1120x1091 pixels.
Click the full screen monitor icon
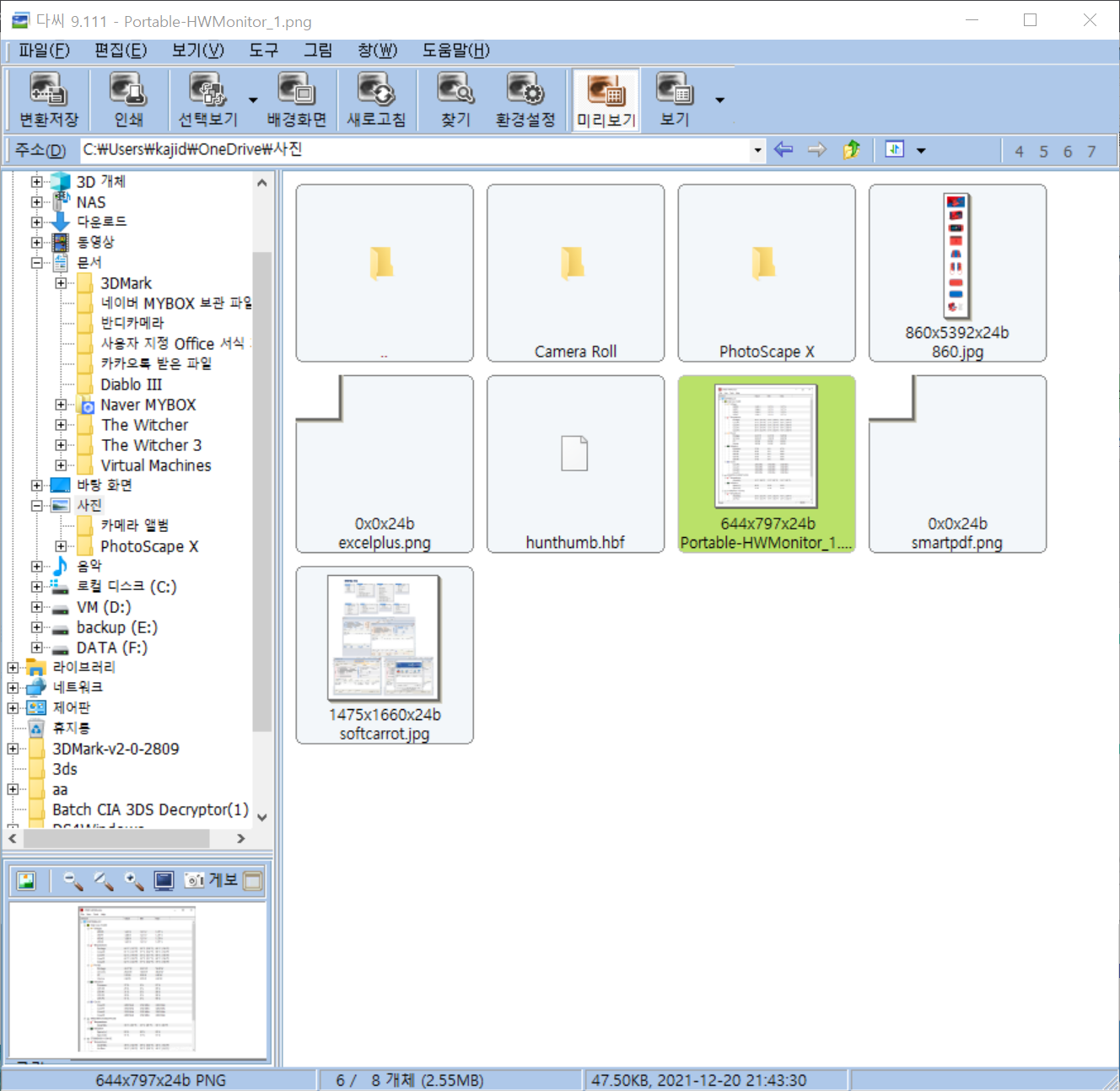click(x=164, y=881)
